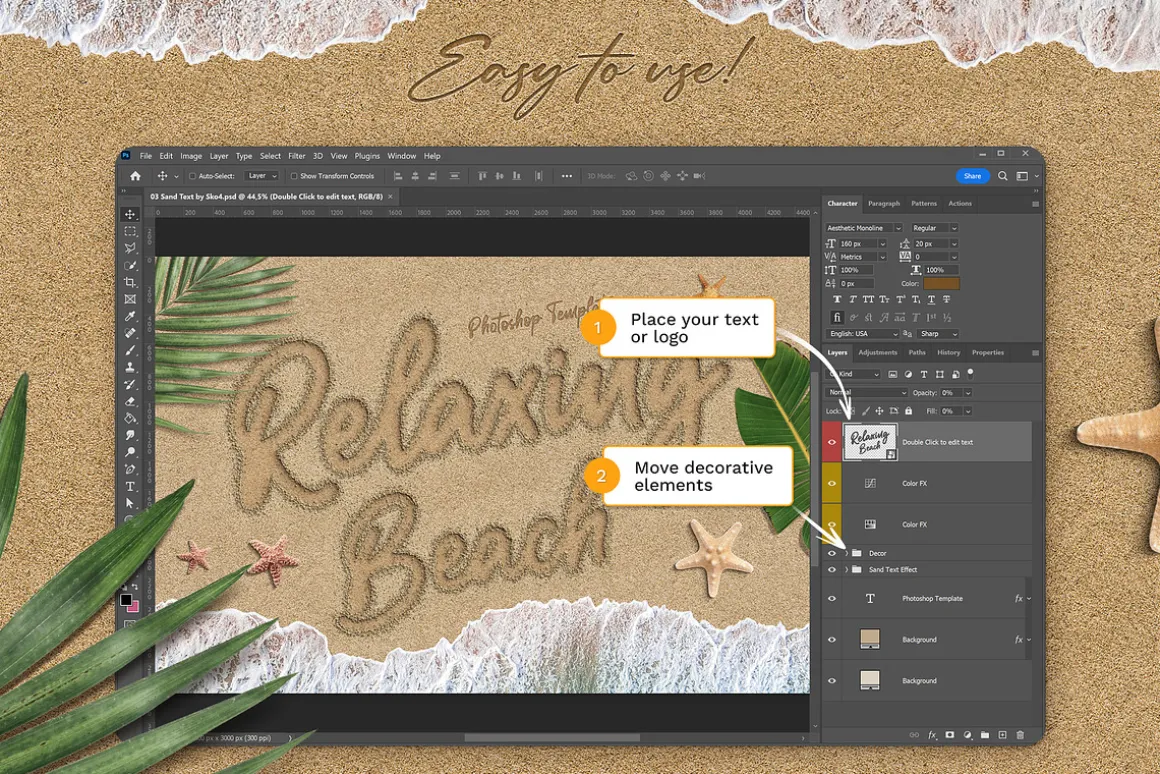This screenshot has width=1160, height=774.
Task: Enable Show Transform Controls checkbox
Action: coord(294,176)
